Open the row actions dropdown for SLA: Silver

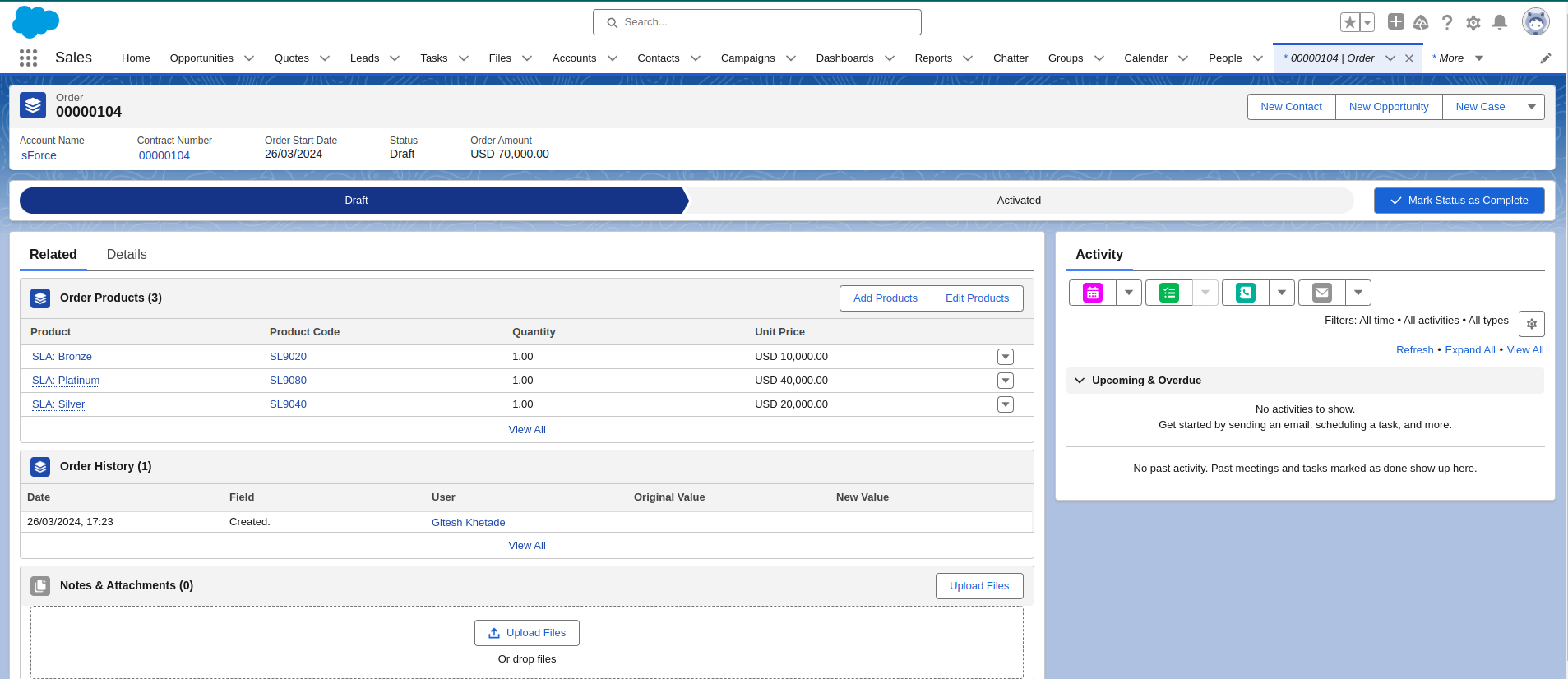point(1006,404)
